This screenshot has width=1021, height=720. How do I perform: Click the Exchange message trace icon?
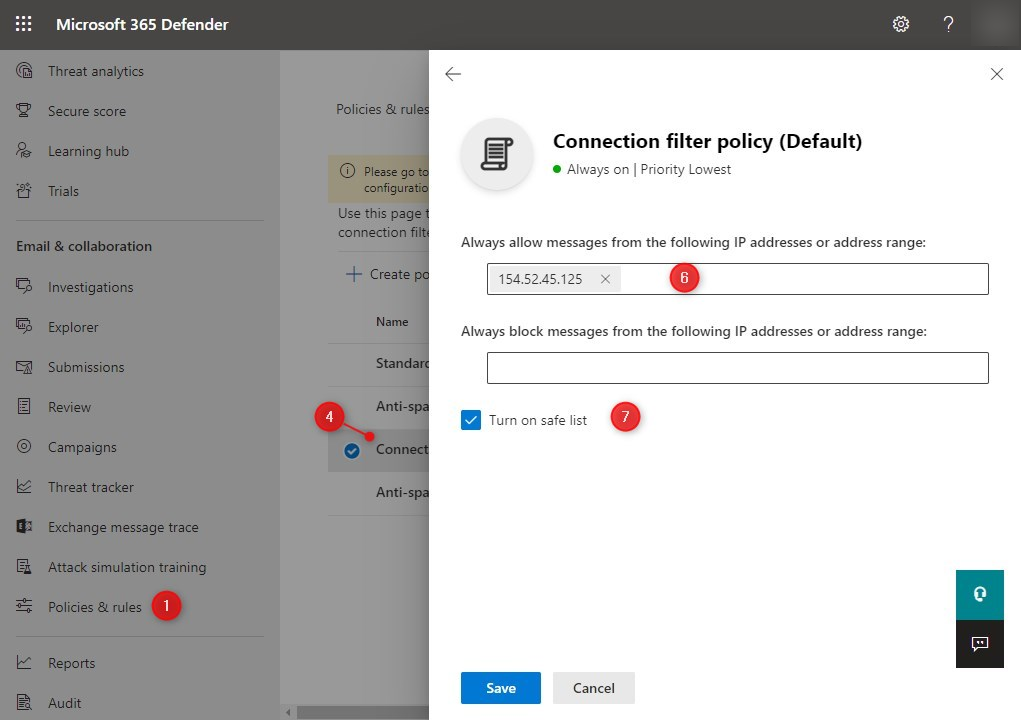tap(25, 527)
